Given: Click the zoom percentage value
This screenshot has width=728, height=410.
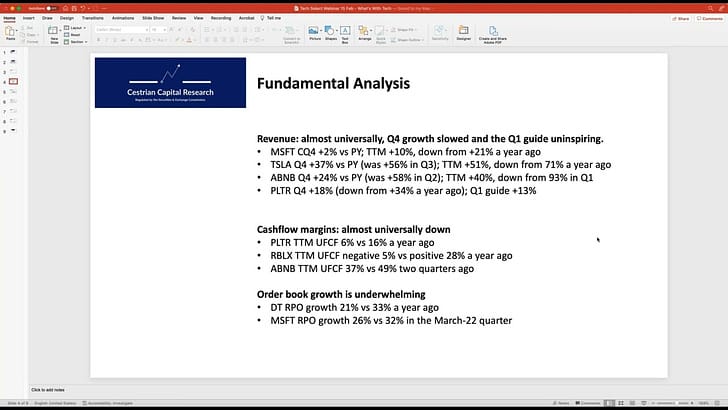Looking at the screenshot, I should coord(704,403).
